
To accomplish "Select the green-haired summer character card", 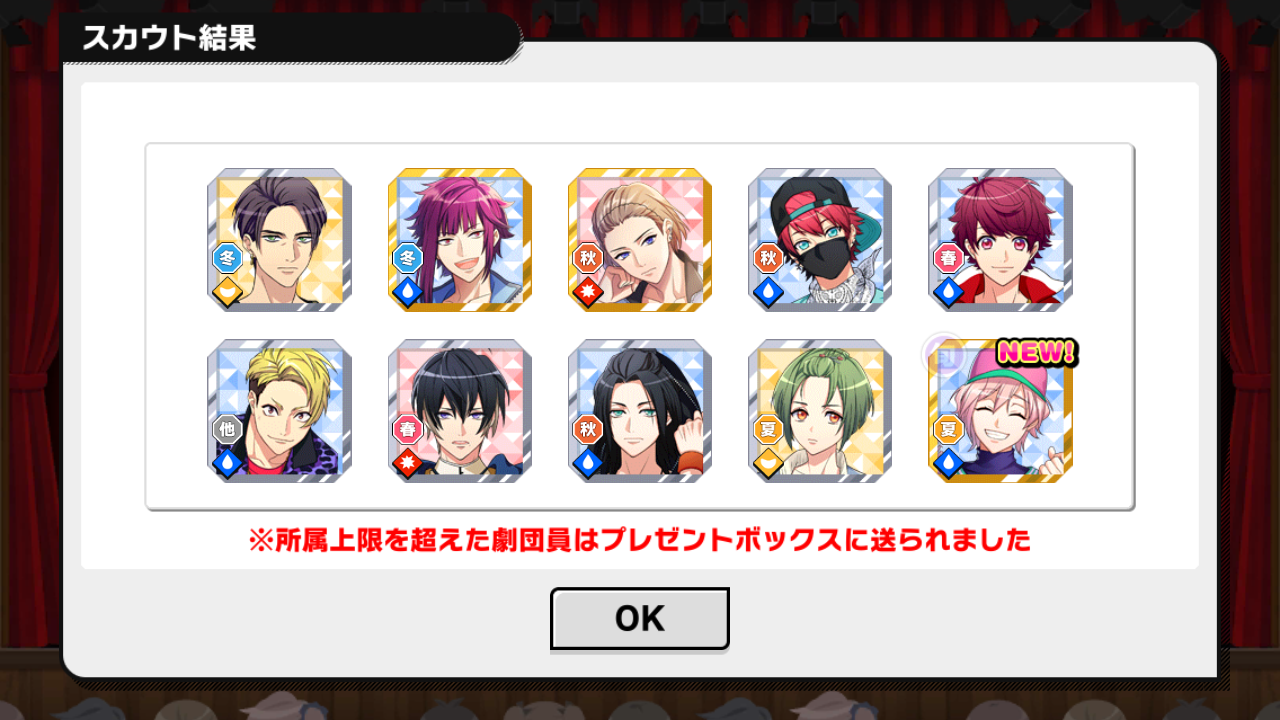I will click(x=820, y=411).
